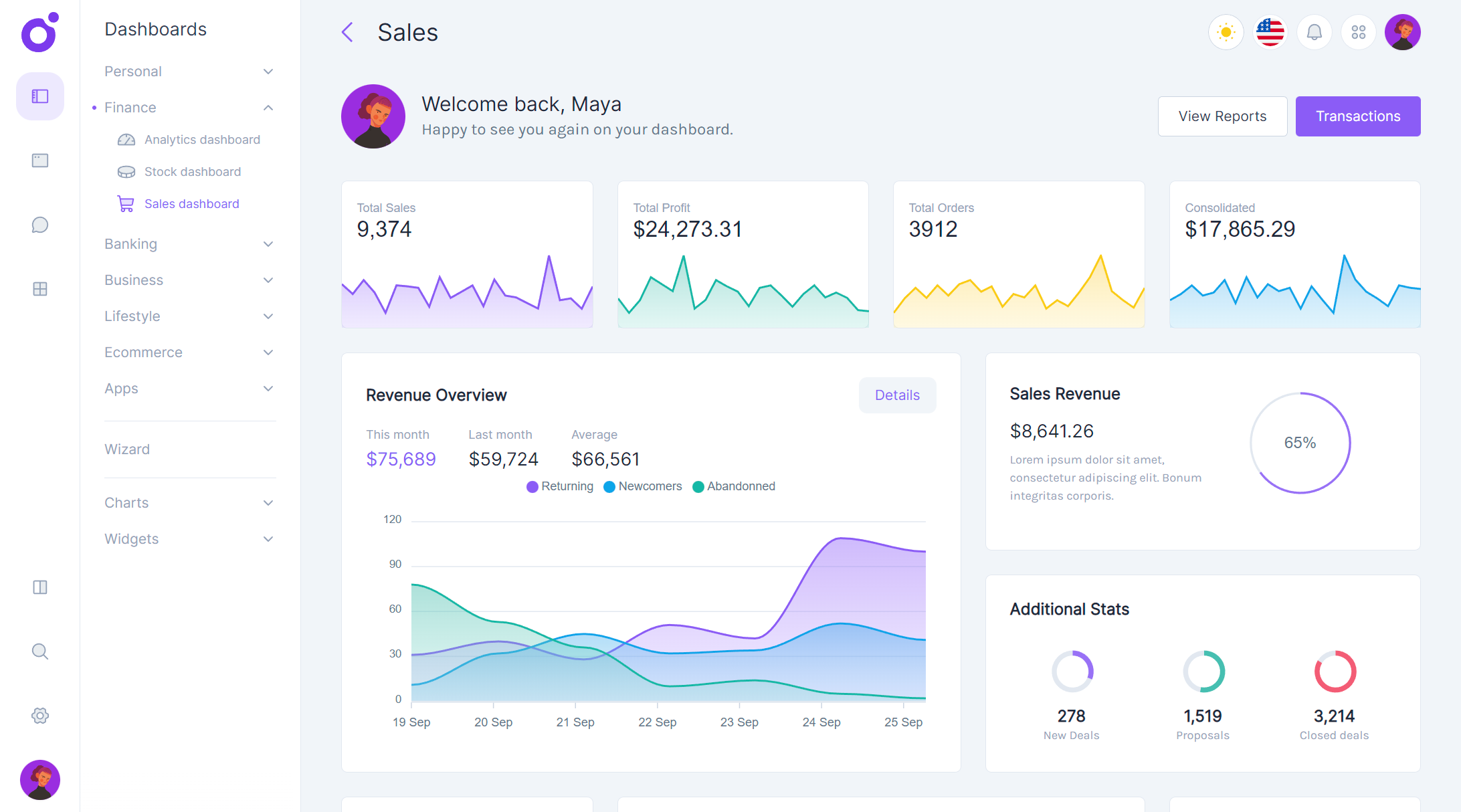The width and height of the screenshot is (1461, 812).
Task: Toggle the Returning series in Revenue Overview legend
Action: point(560,486)
